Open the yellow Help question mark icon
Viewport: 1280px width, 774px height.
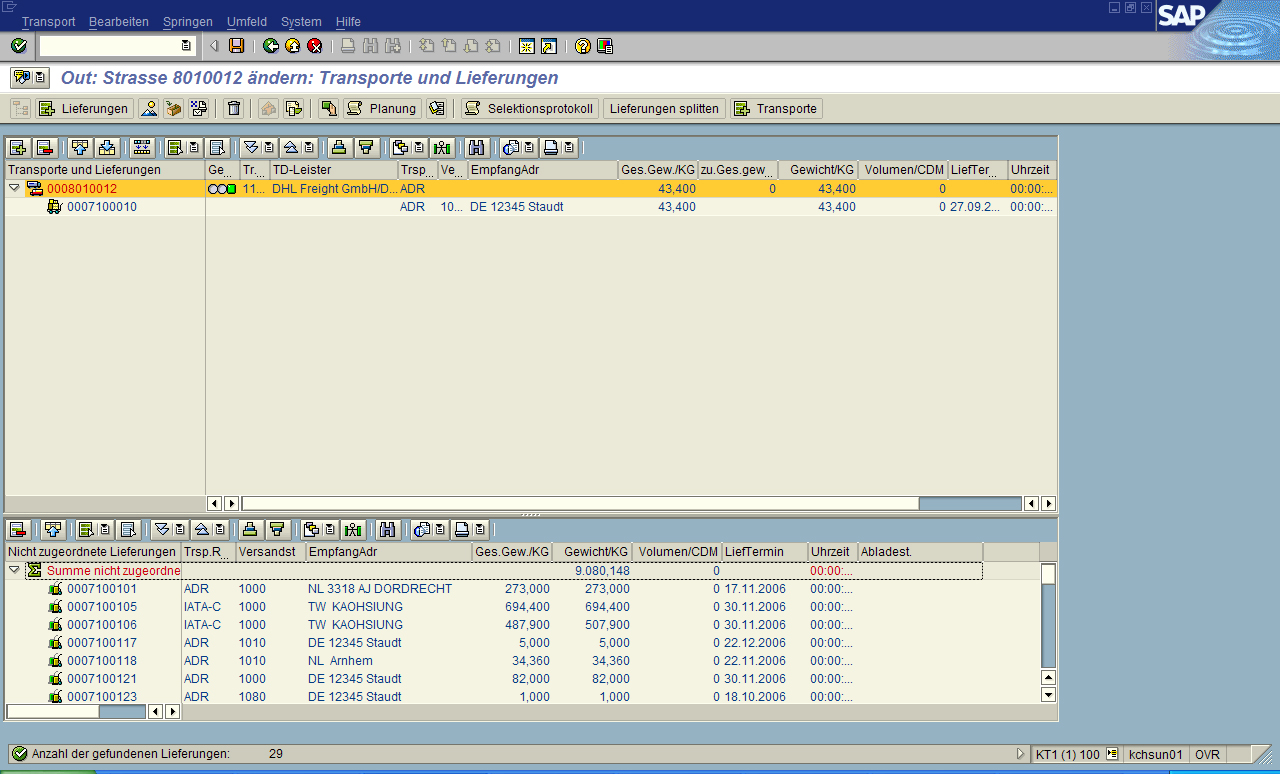coord(582,46)
